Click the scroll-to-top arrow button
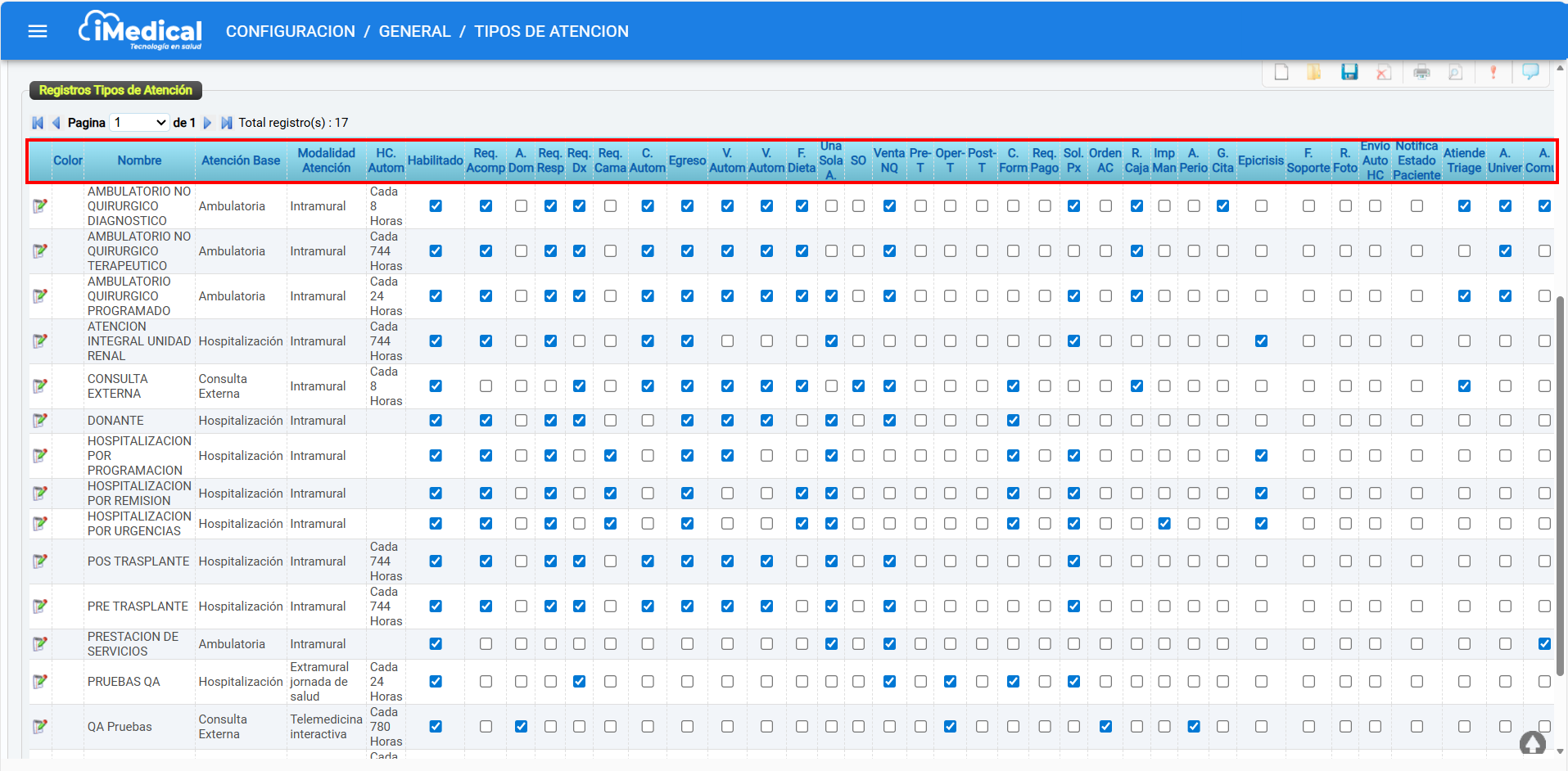The width and height of the screenshot is (1568, 771). tap(1532, 743)
